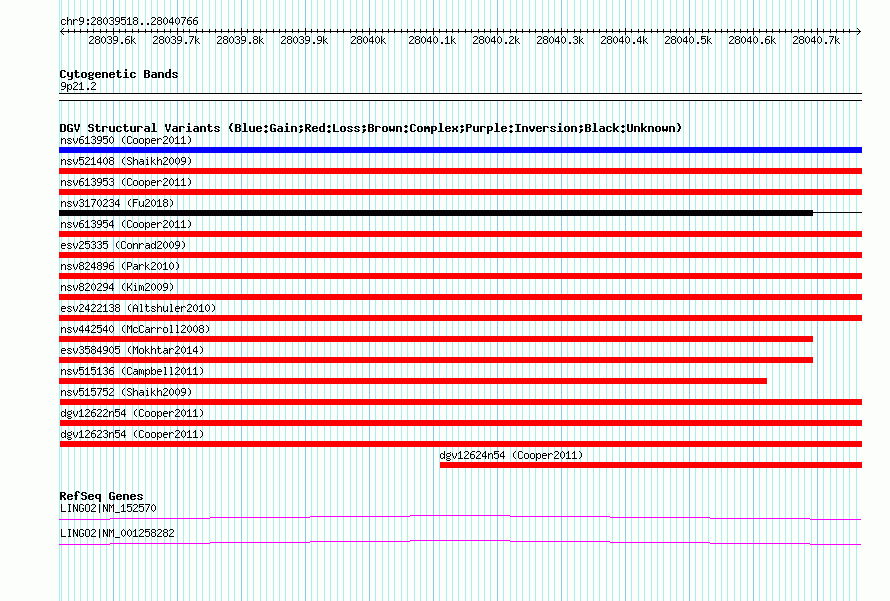Click the 28039.7k ruler tick label
The height and width of the screenshot is (601, 890).
176,40
